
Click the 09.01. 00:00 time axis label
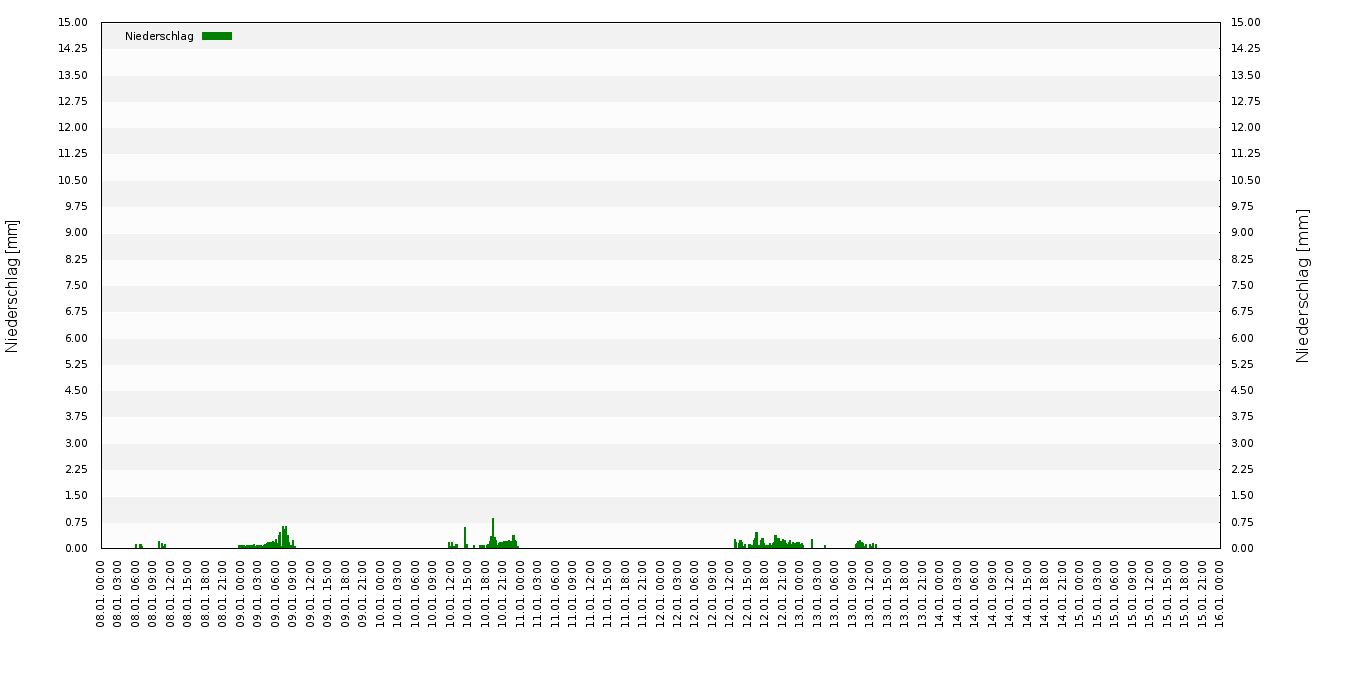tap(241, 594)
